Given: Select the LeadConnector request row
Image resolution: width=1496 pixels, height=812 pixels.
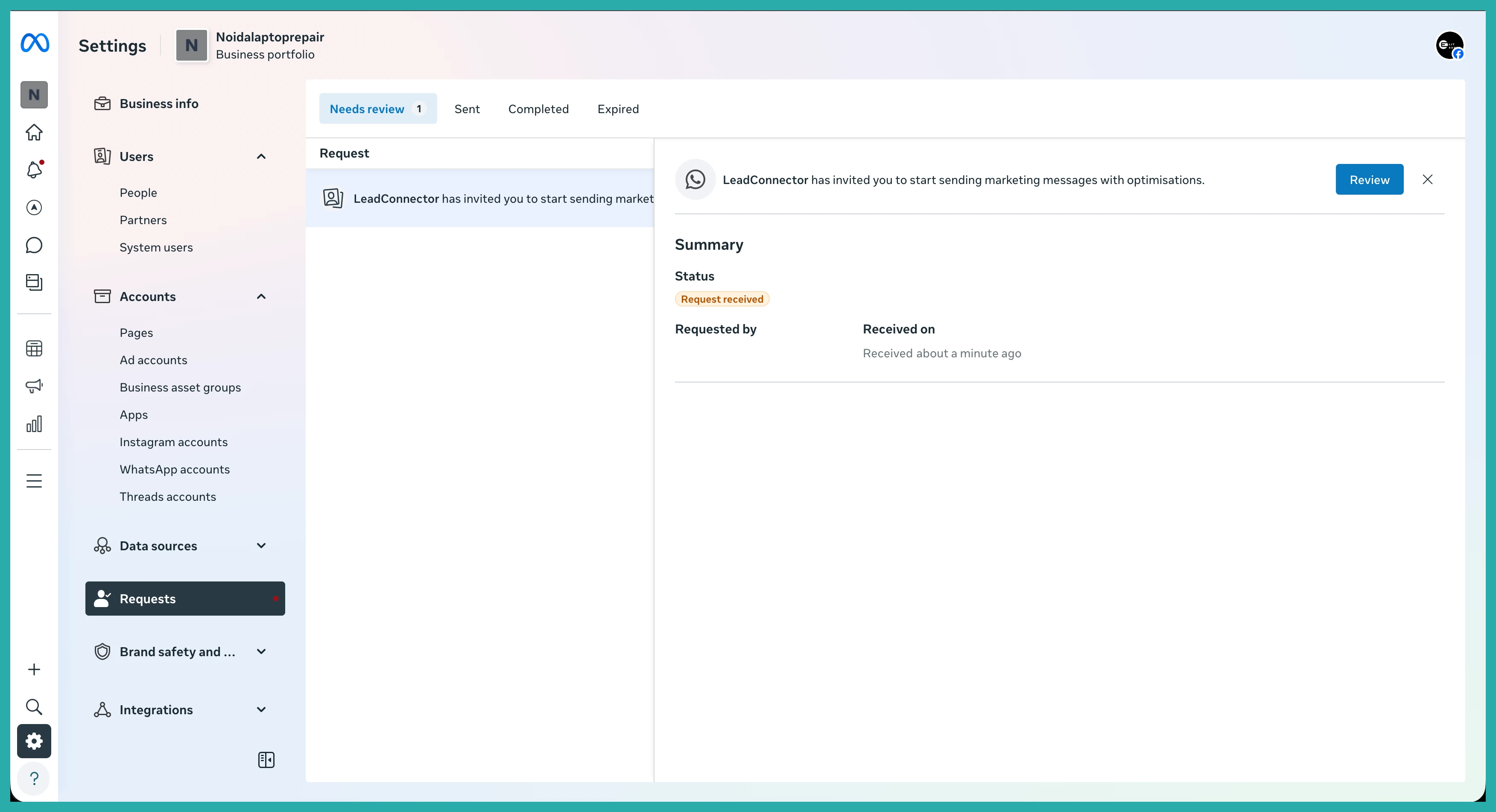Looking at the screenshot, I should (x=480, y=198).
